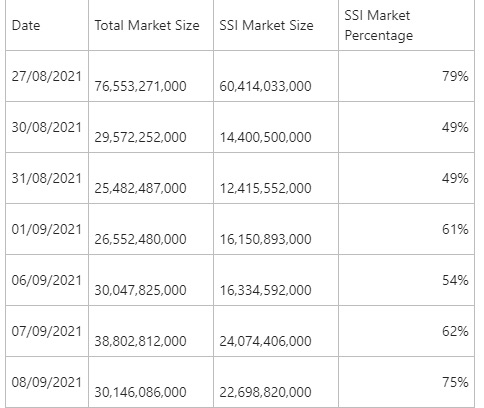The image size is (484, 408).
Task: Select the date cell 30/08/2021
Action: point(47,127)
